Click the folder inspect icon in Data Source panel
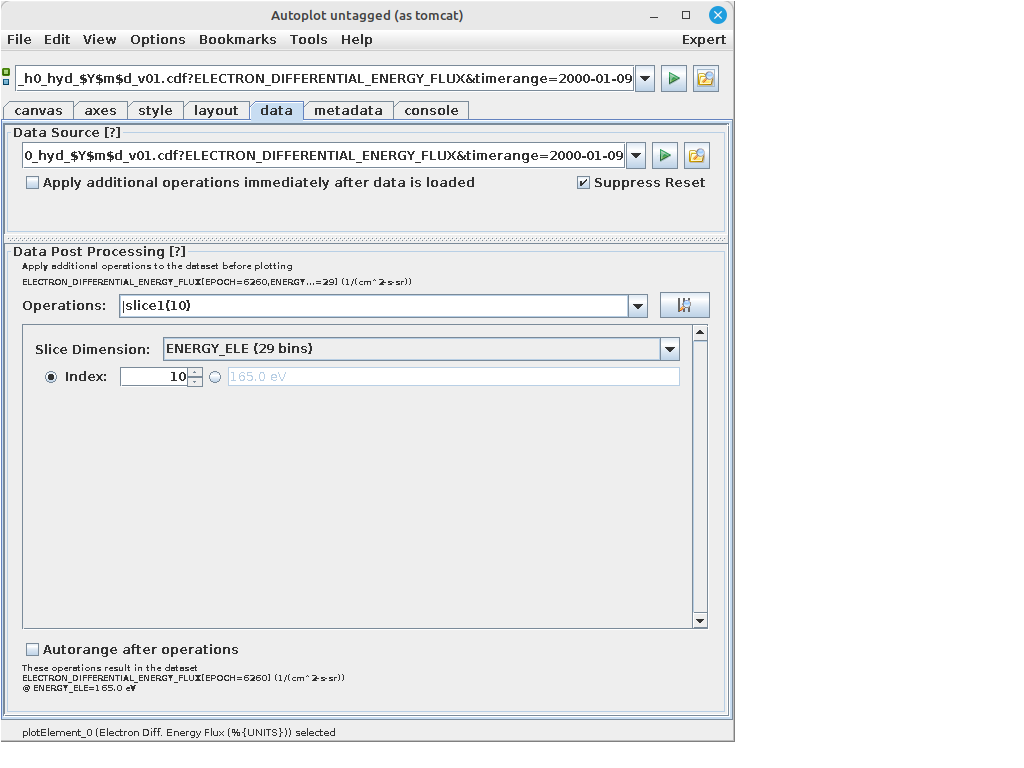Screen dimensions: 1024x768 pos(697,156)
